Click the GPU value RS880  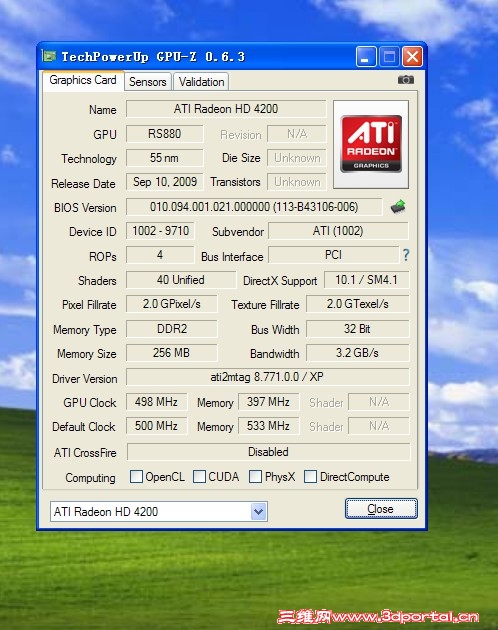(164, 134)
